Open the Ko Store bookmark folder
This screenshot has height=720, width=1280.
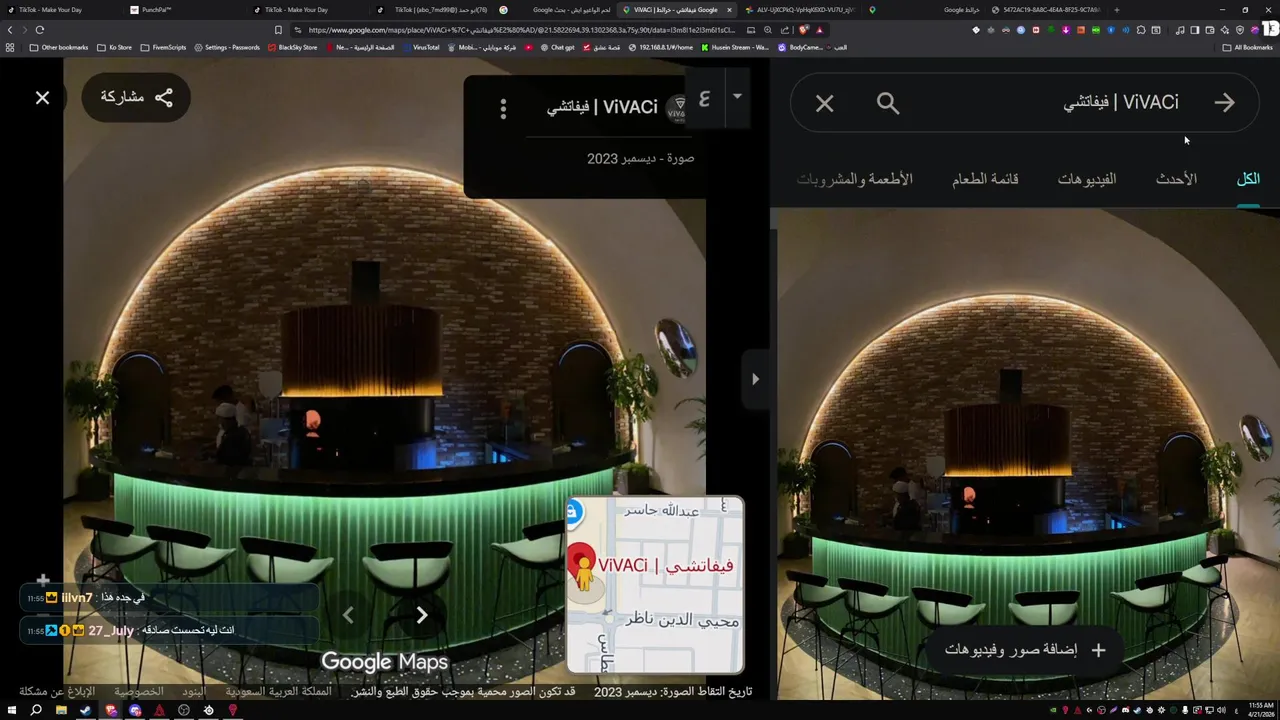115,47
